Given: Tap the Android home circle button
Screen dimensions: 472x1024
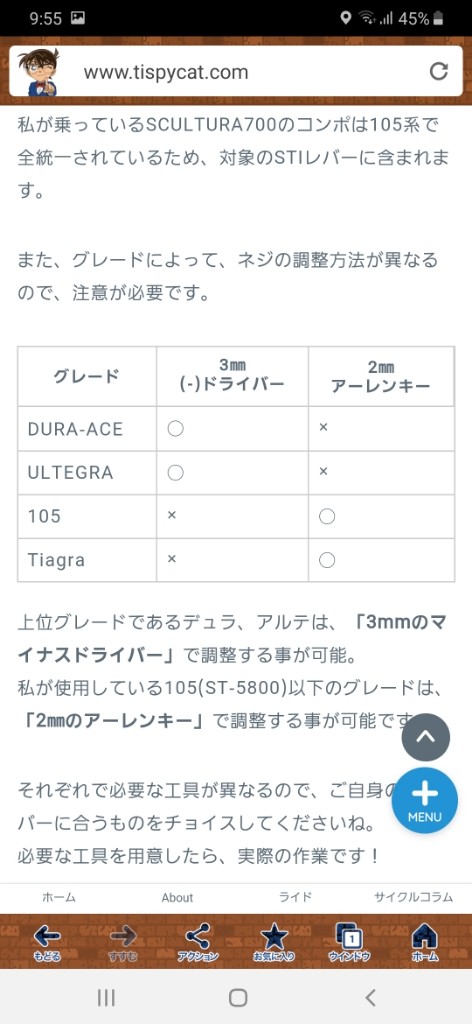Looking at the screenshot, I should coord(238,997).
